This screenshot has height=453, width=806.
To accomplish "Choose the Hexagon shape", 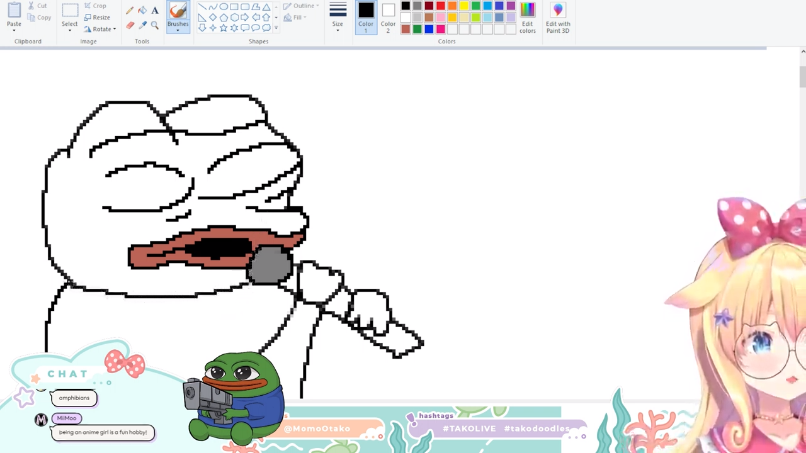I will [234, 17].
